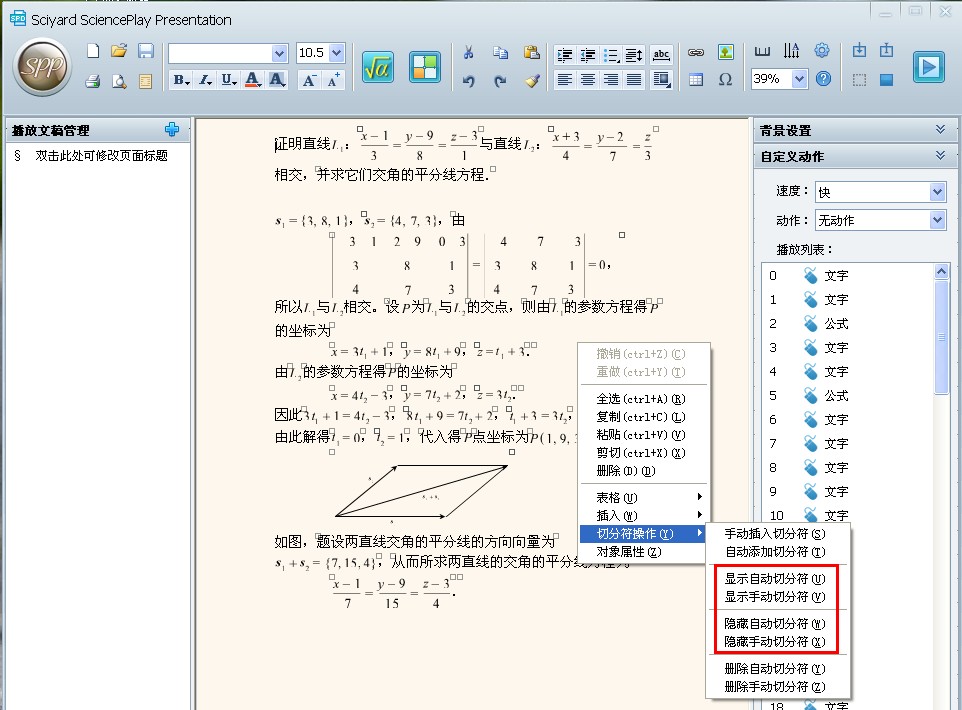
Task: Open settings with the gear icon
Action: click(x=822, y=50)
